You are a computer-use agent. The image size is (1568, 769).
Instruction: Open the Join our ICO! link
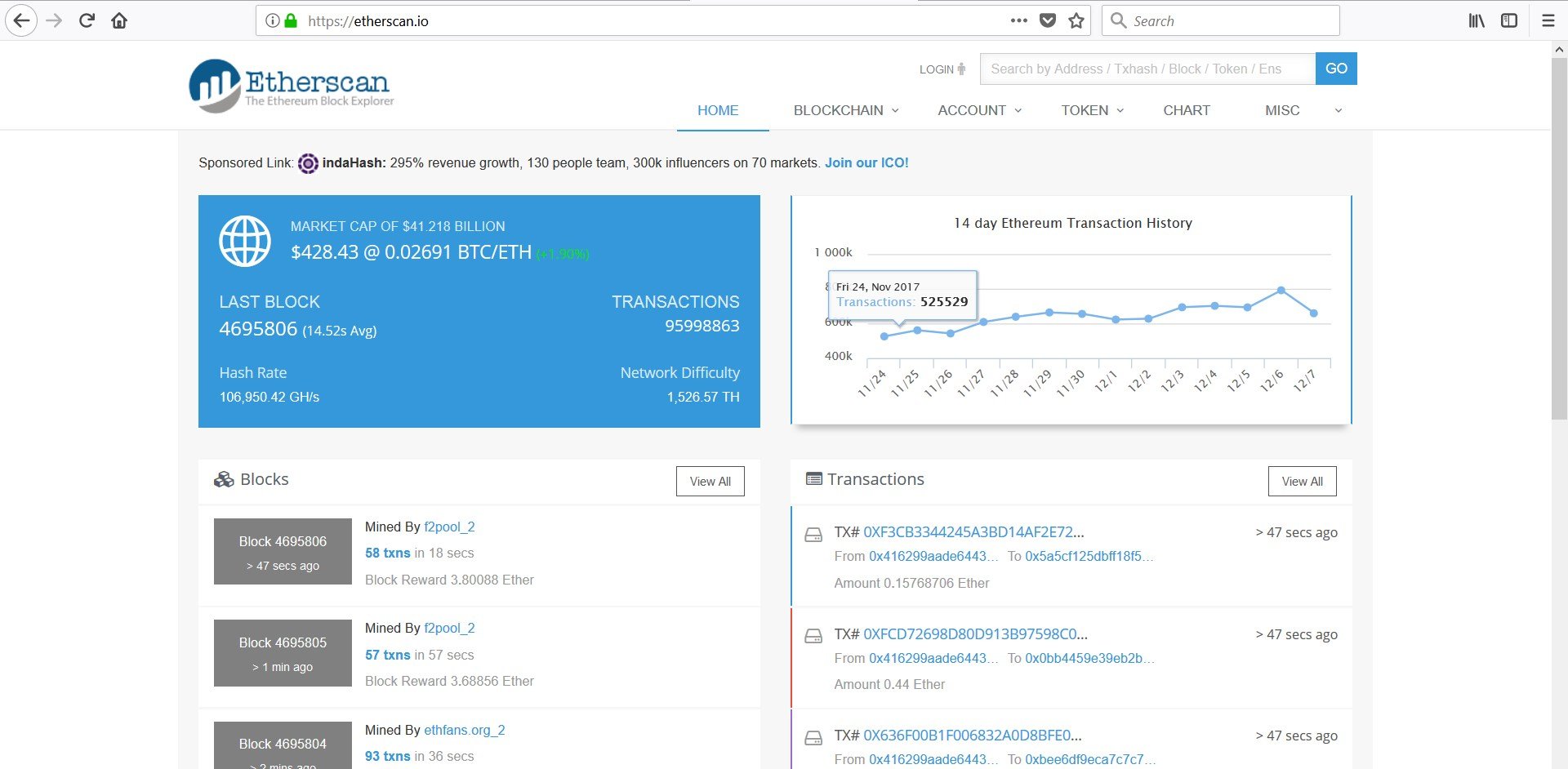pyautogui.click(x=866, y=162)
